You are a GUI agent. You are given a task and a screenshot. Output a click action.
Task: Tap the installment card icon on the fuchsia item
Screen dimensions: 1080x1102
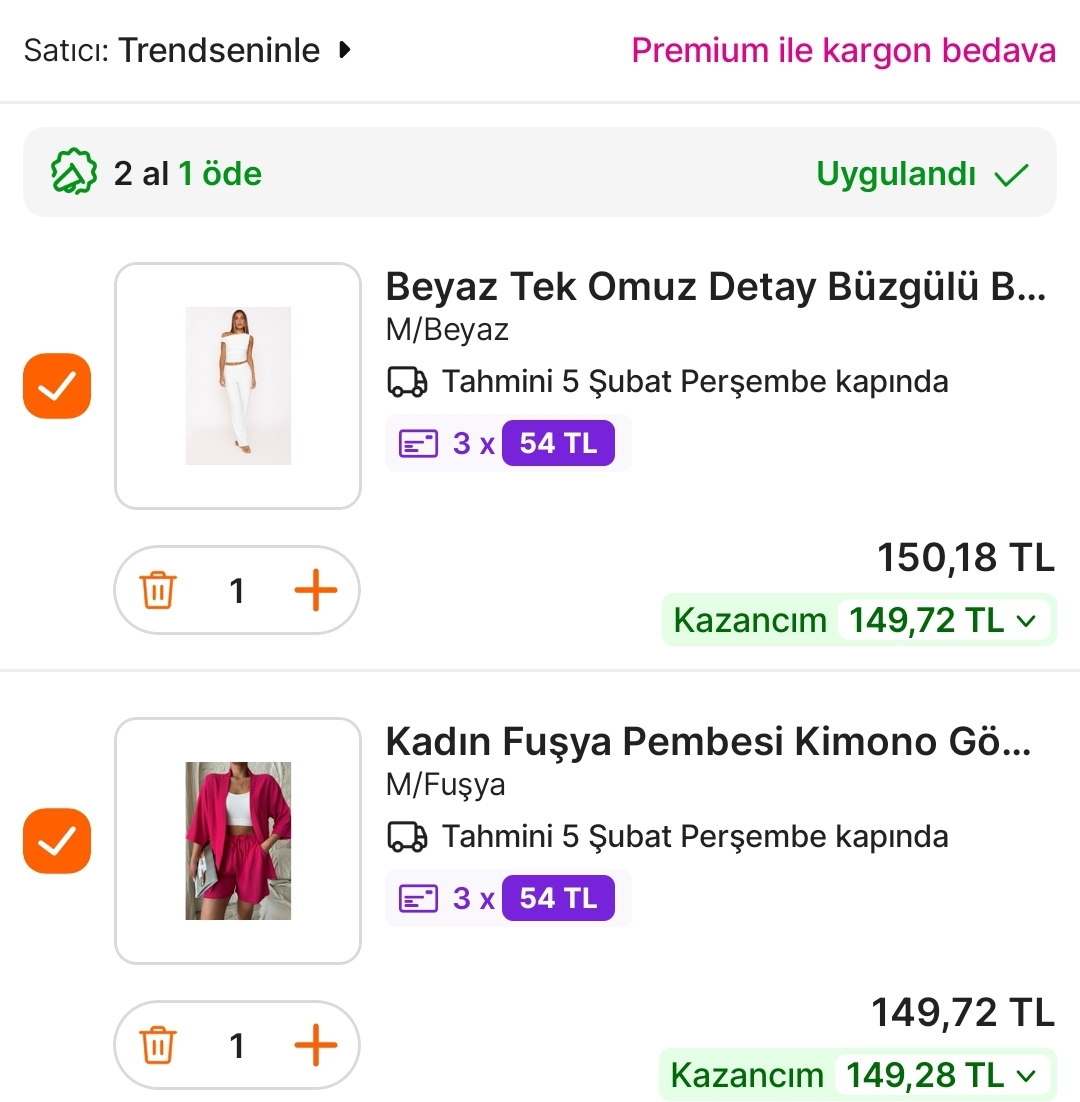pyautogui.click(x=419, y=898)
